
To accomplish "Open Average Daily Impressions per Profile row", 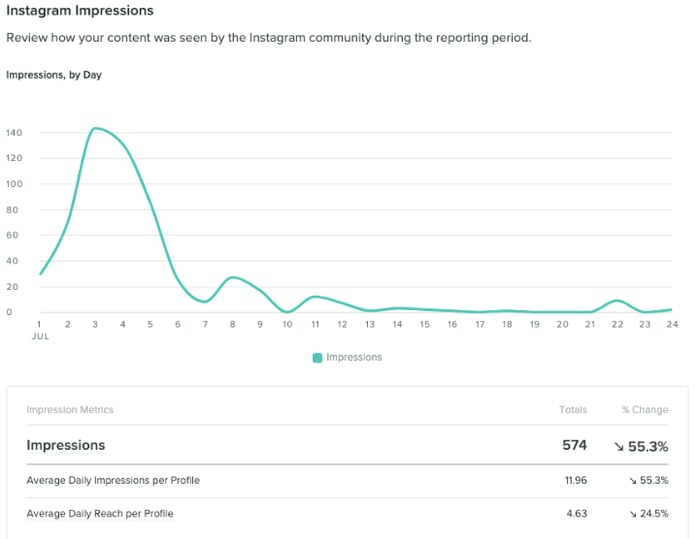I will 113,481.
